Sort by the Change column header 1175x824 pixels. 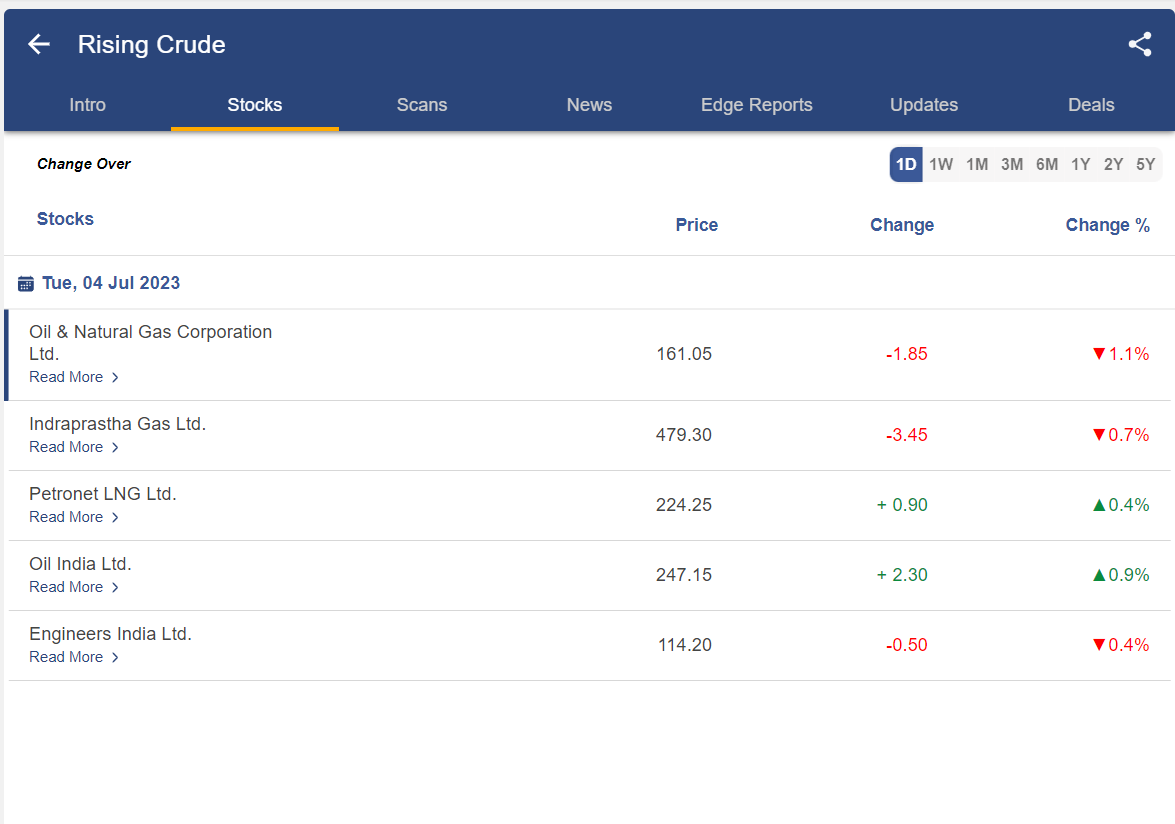[902, 225]
